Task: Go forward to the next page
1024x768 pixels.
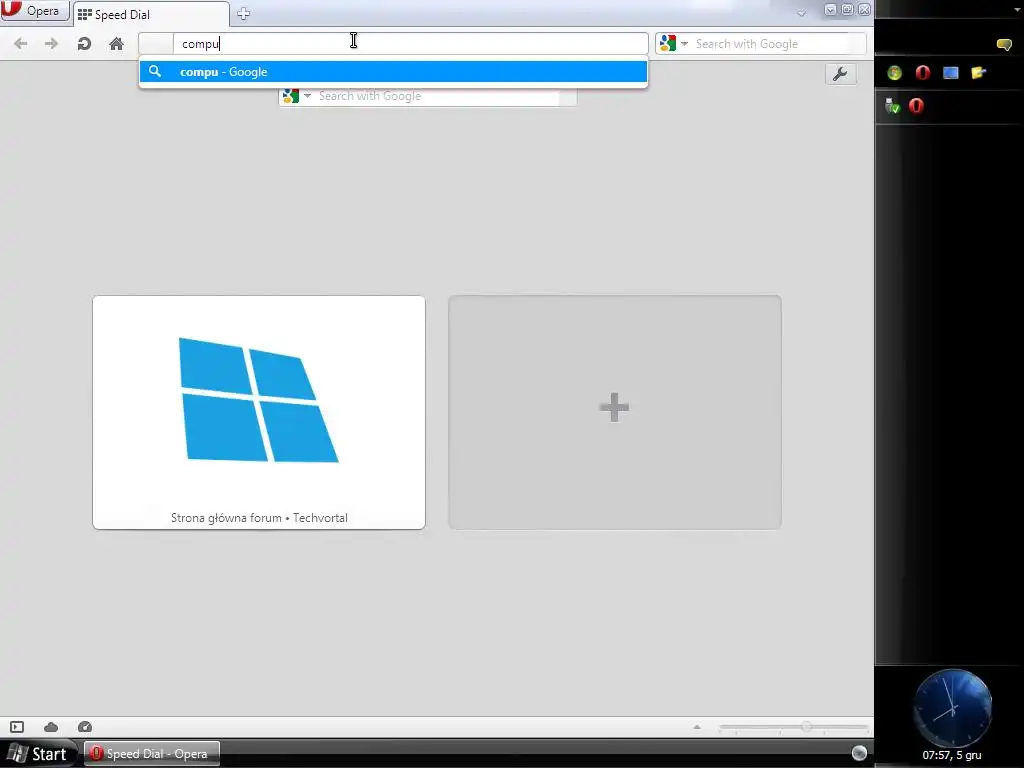Action: pyautogui.click(x=51, y=44)
